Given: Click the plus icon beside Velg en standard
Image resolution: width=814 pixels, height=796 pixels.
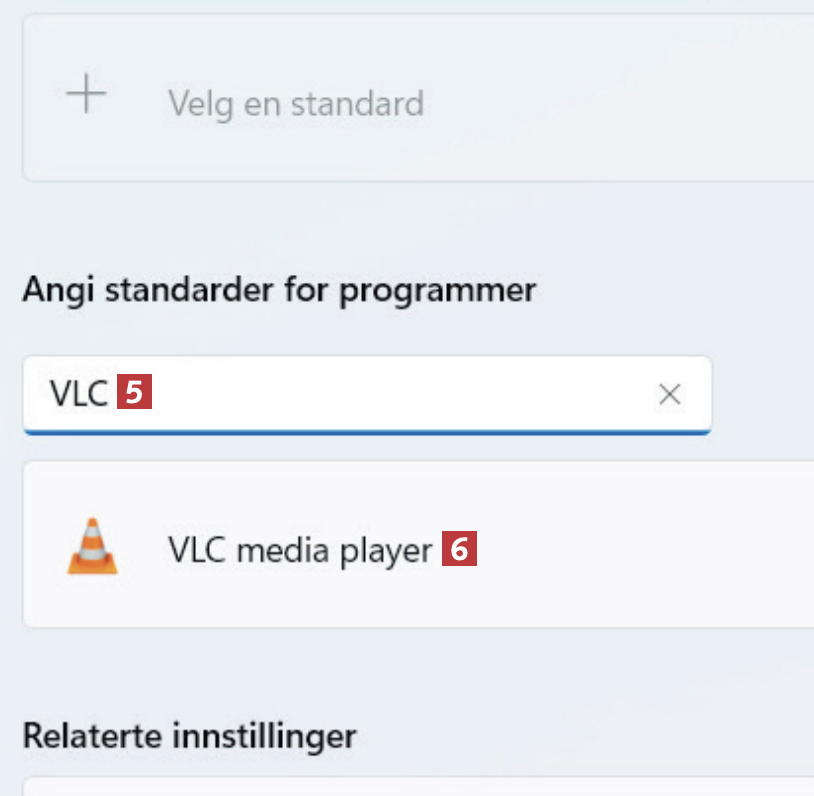Looking at the screenshot, I should pos(86,96).
